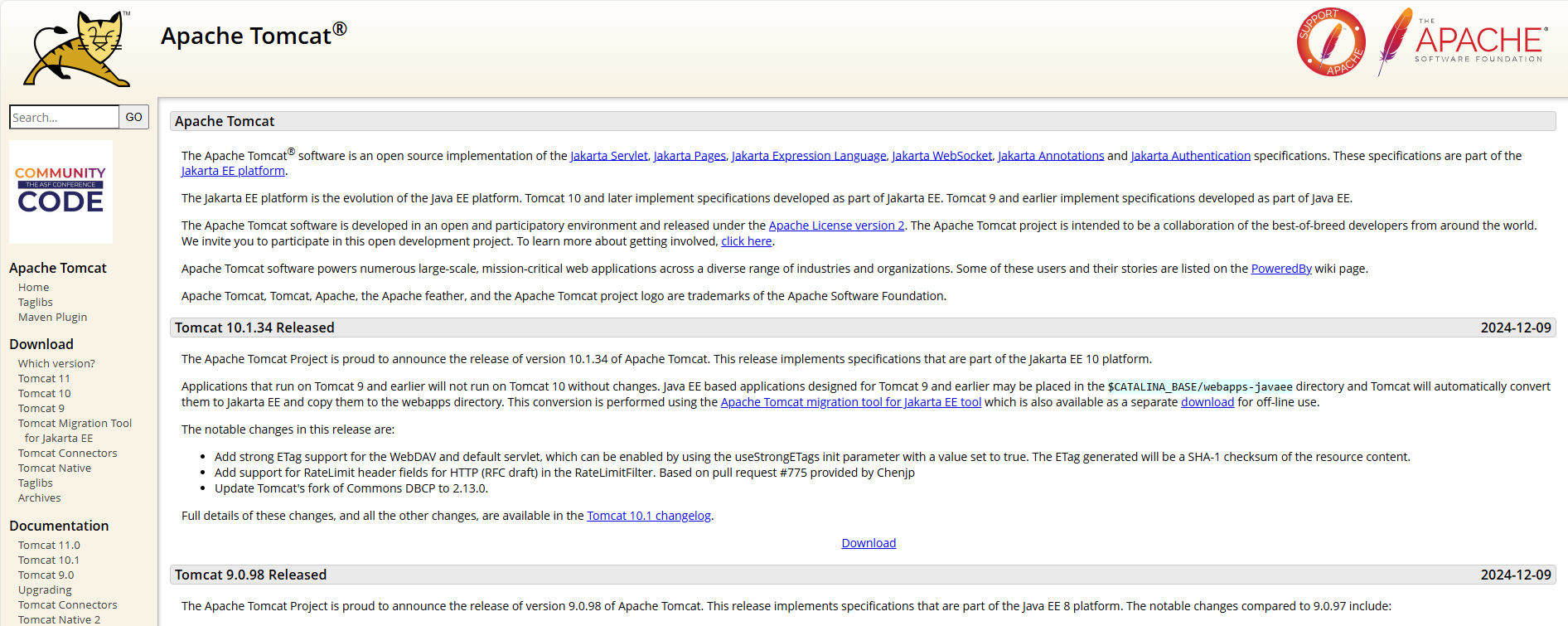Image resolution: width=1568 pixels, height=626 pixels.
Task: Open Tomcat 10.1 documentation
Action: [49, 560]
